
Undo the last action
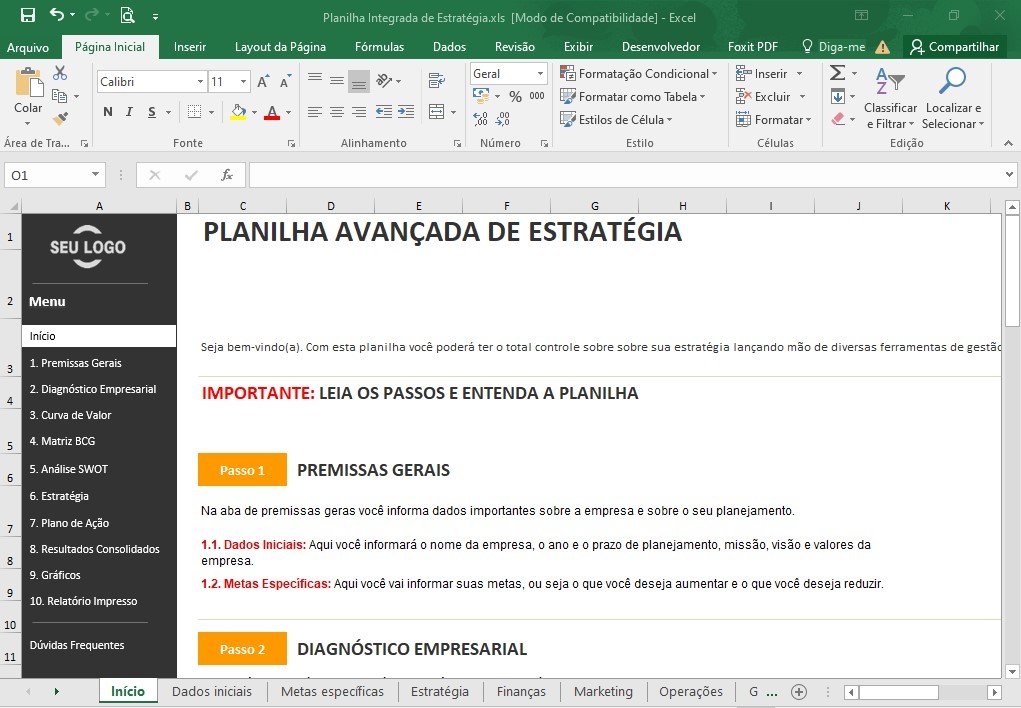click(57, 14)
